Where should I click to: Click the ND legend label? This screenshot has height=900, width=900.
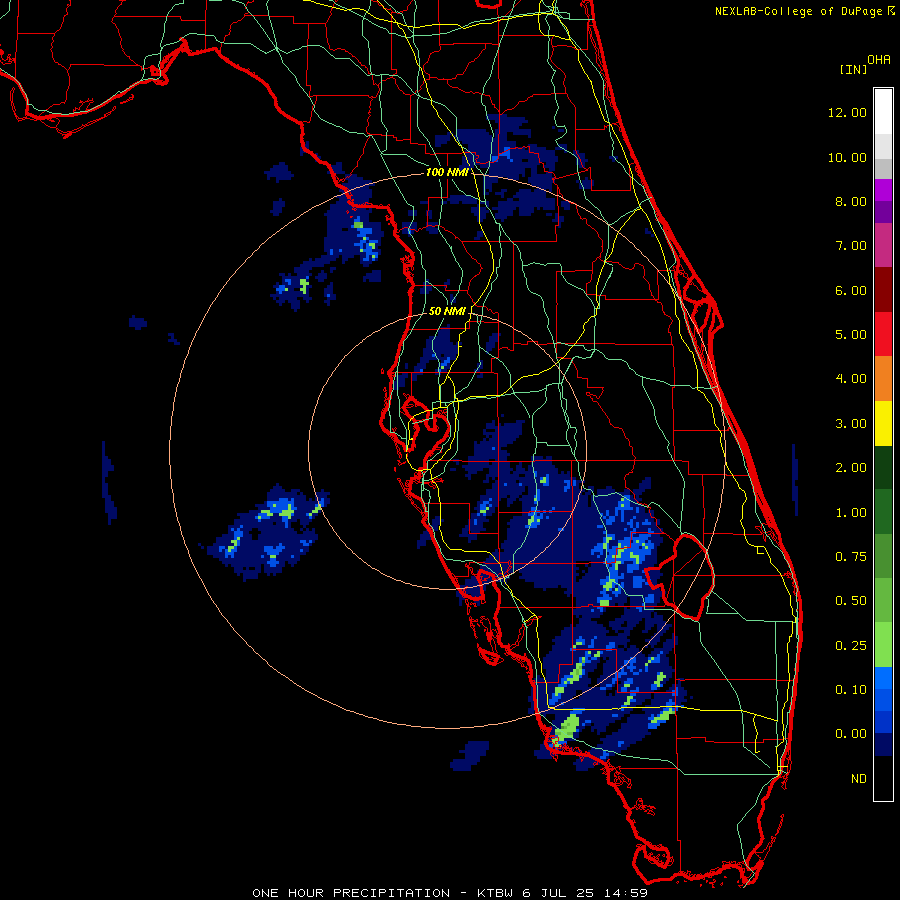click(x=859, y=779)
